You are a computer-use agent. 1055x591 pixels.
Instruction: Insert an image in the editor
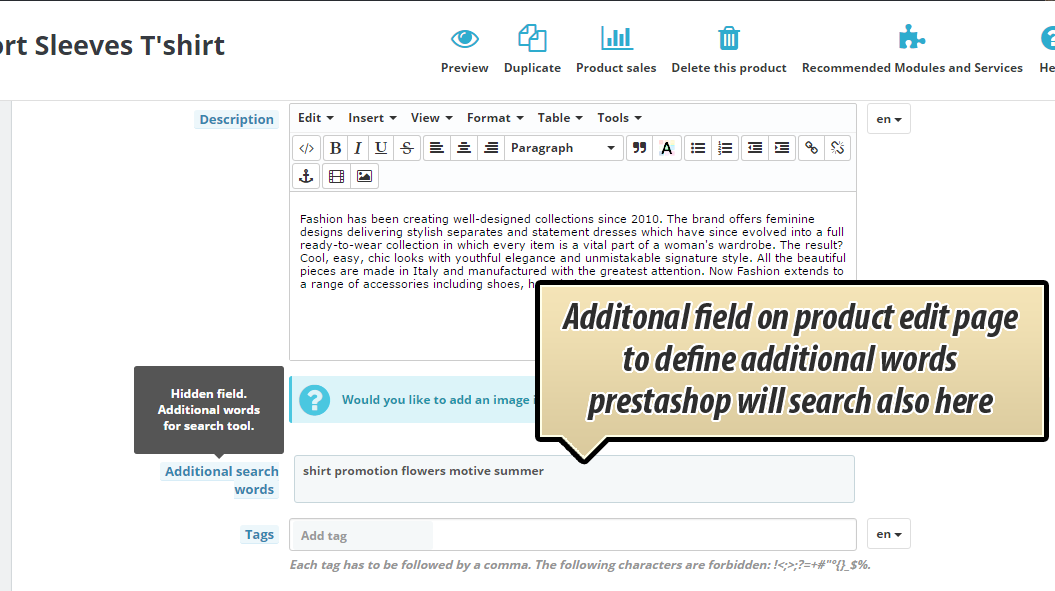tap(364, 176)
